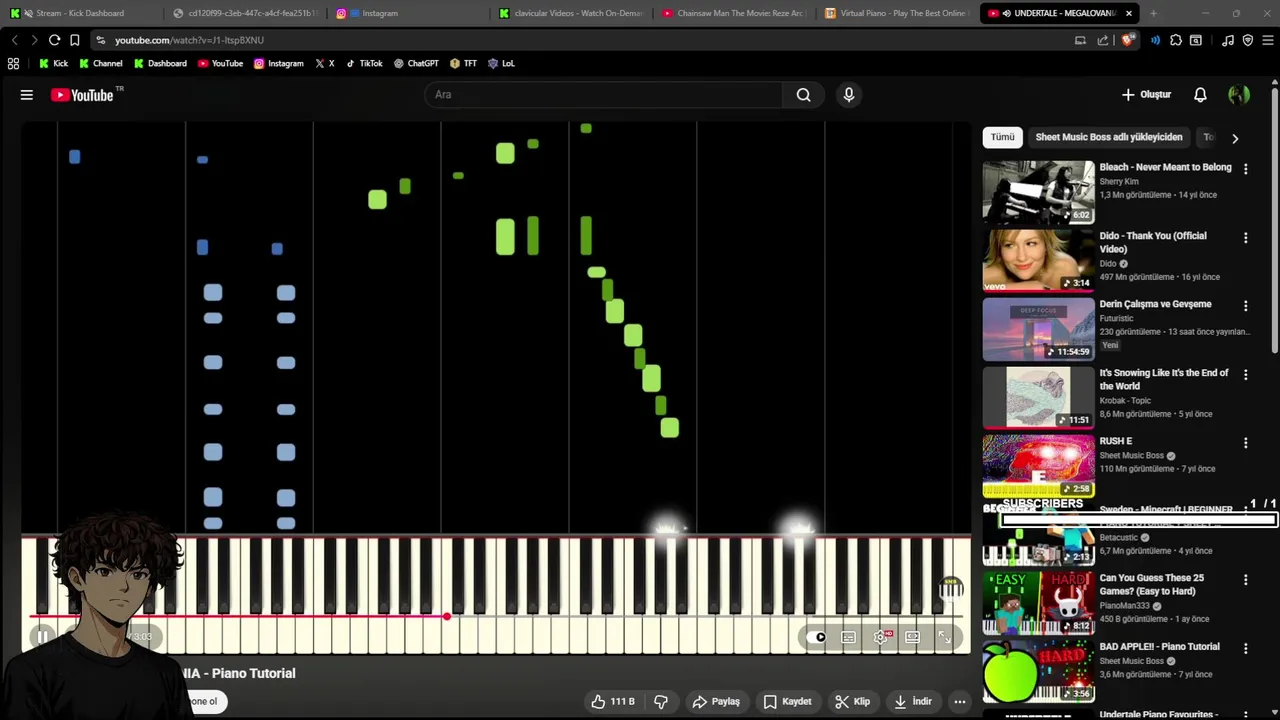Reload the page with the refresh icon
The height and width of the screenshot is (720, 1280).
click(54, 40)
